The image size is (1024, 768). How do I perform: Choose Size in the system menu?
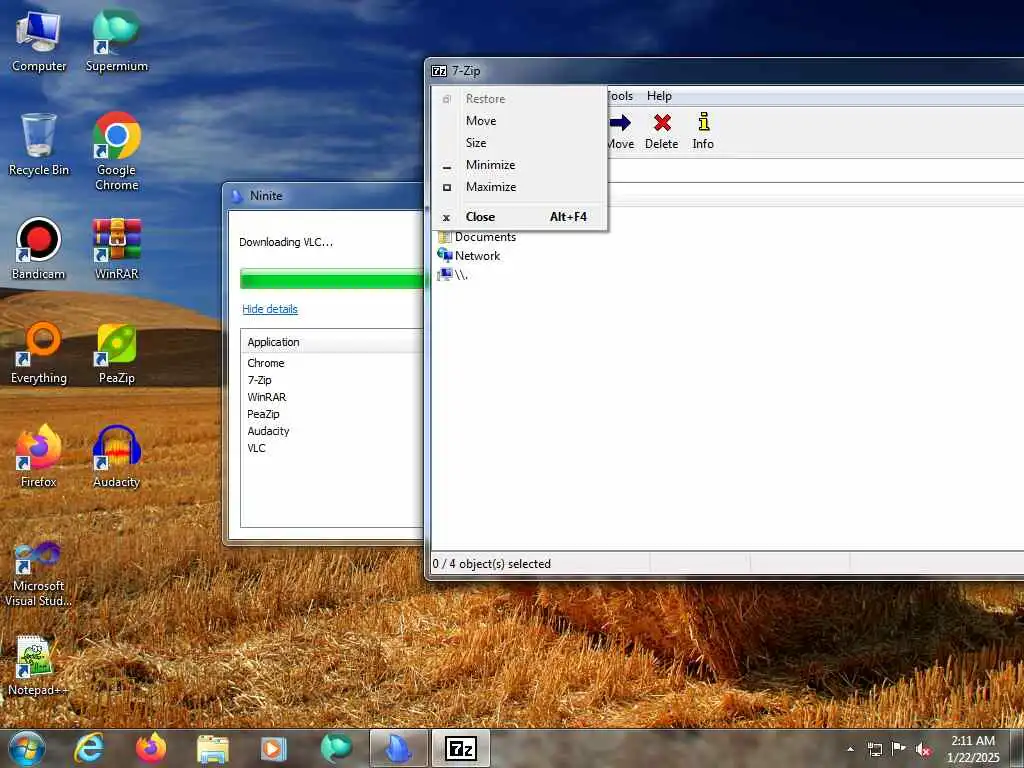pos(520,143)
